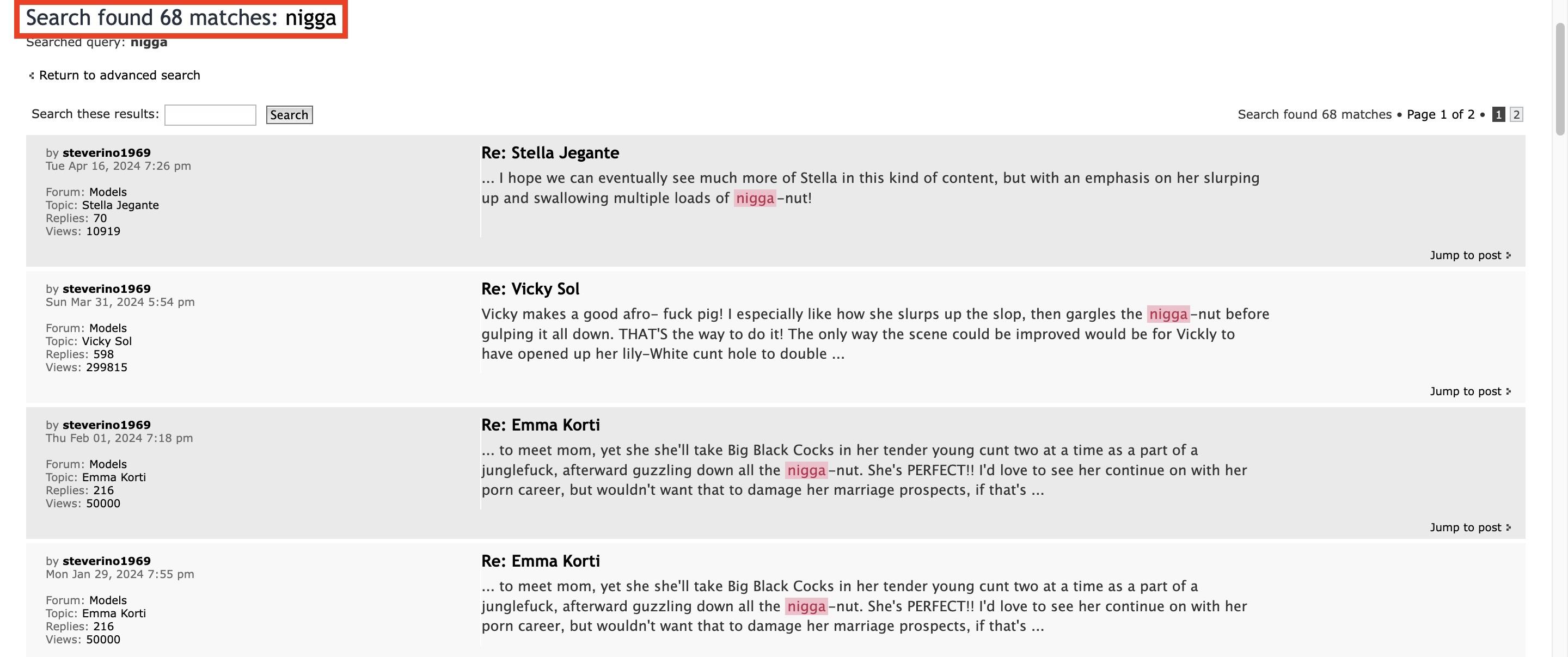
Task: Click the arrow icon beside Return to advanced search
Action: click(32, 76)
